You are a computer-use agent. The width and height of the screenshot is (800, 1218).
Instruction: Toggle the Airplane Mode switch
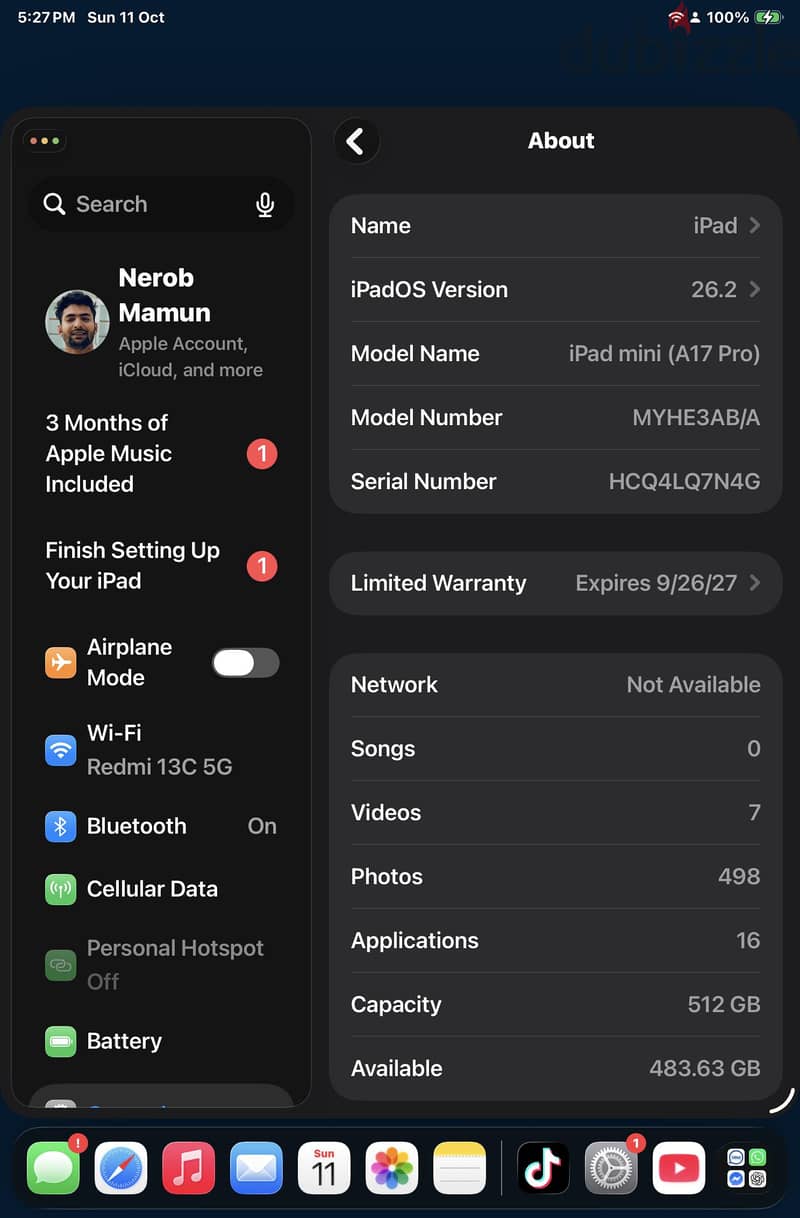246,662
